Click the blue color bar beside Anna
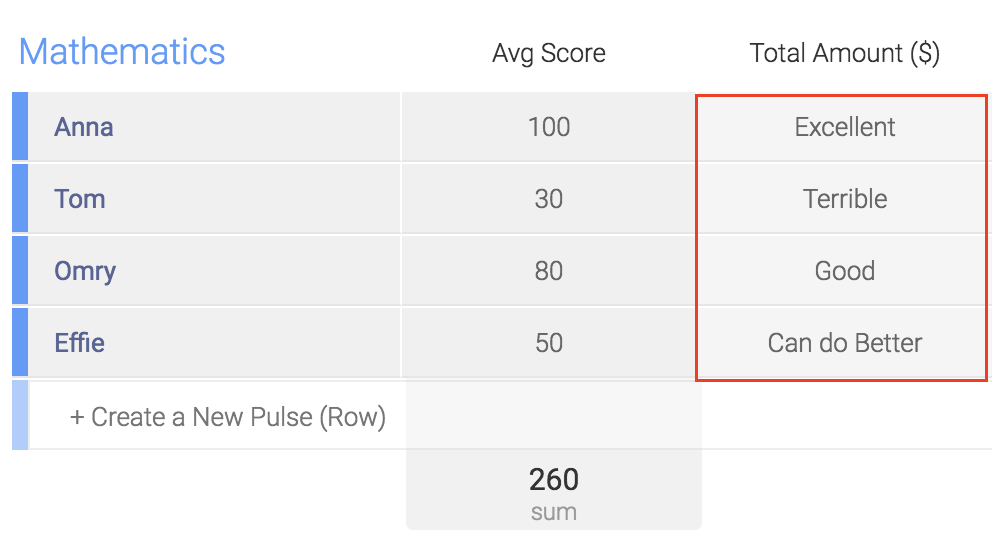Image resolution: width=992 pixels, height=550 pixels. pos(20,127)
